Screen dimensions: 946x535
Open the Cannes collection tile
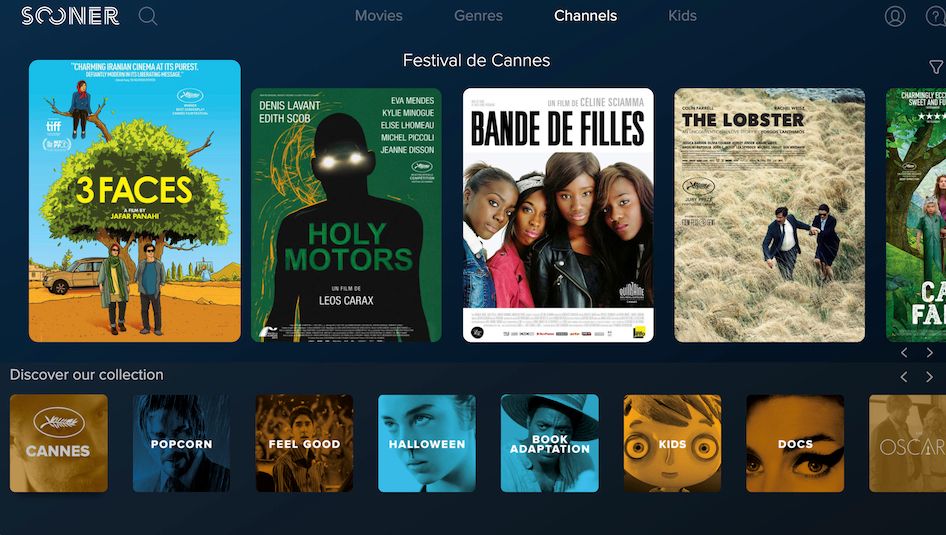click(59, 443)
